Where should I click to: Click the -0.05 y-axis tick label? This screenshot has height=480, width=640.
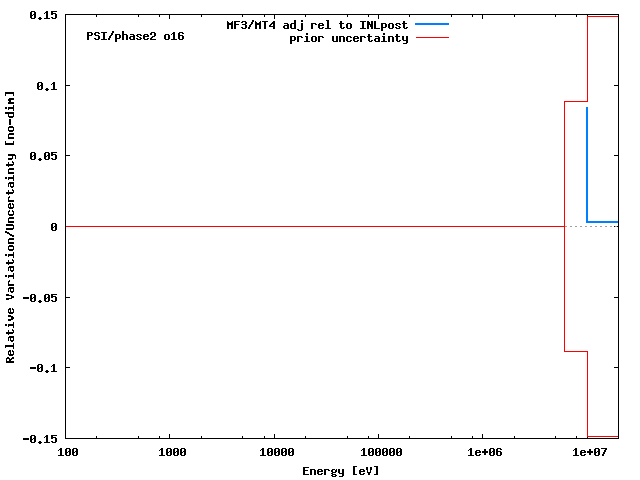point(39,297)
